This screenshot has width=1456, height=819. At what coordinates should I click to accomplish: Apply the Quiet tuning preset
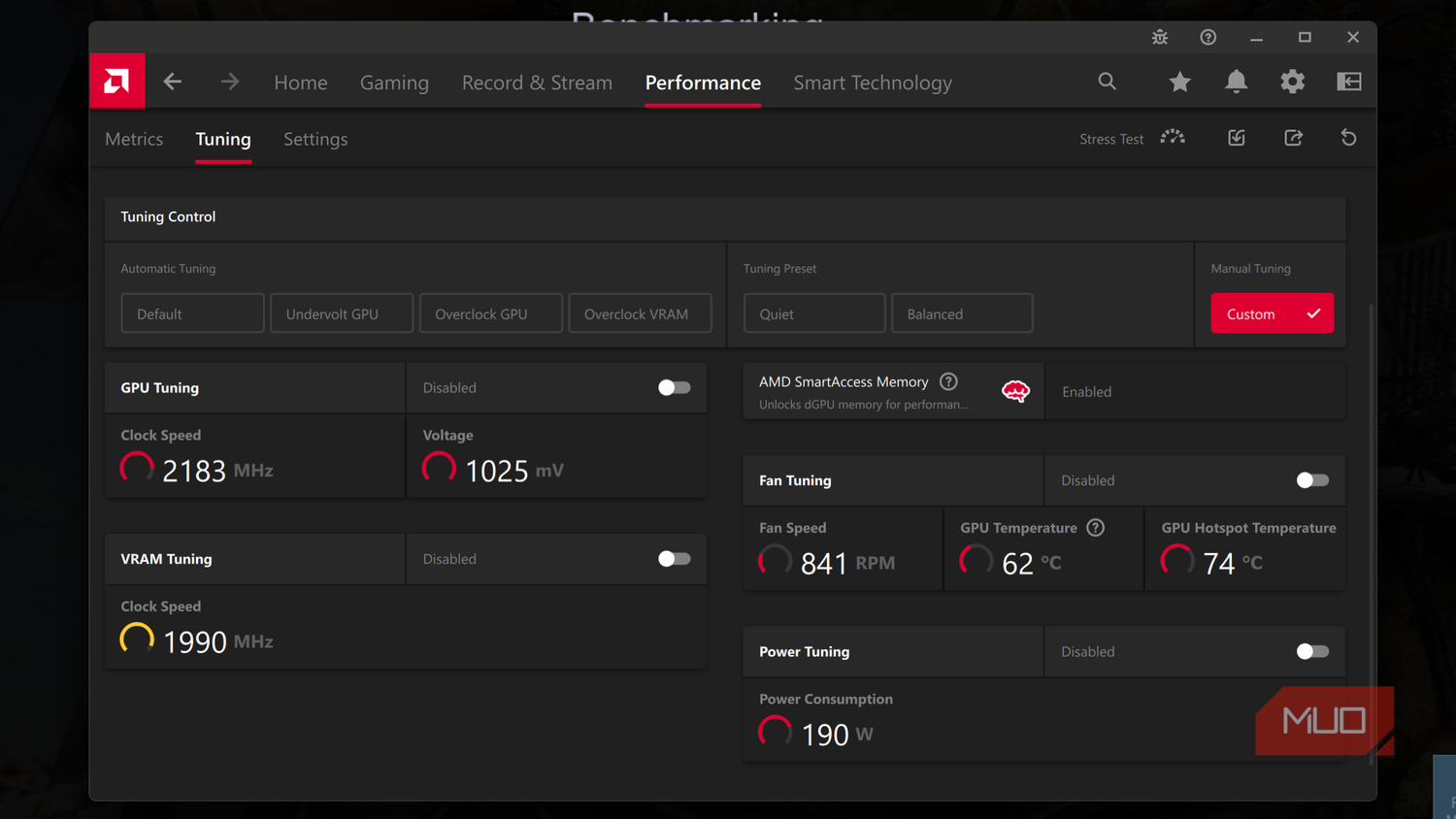814,313
